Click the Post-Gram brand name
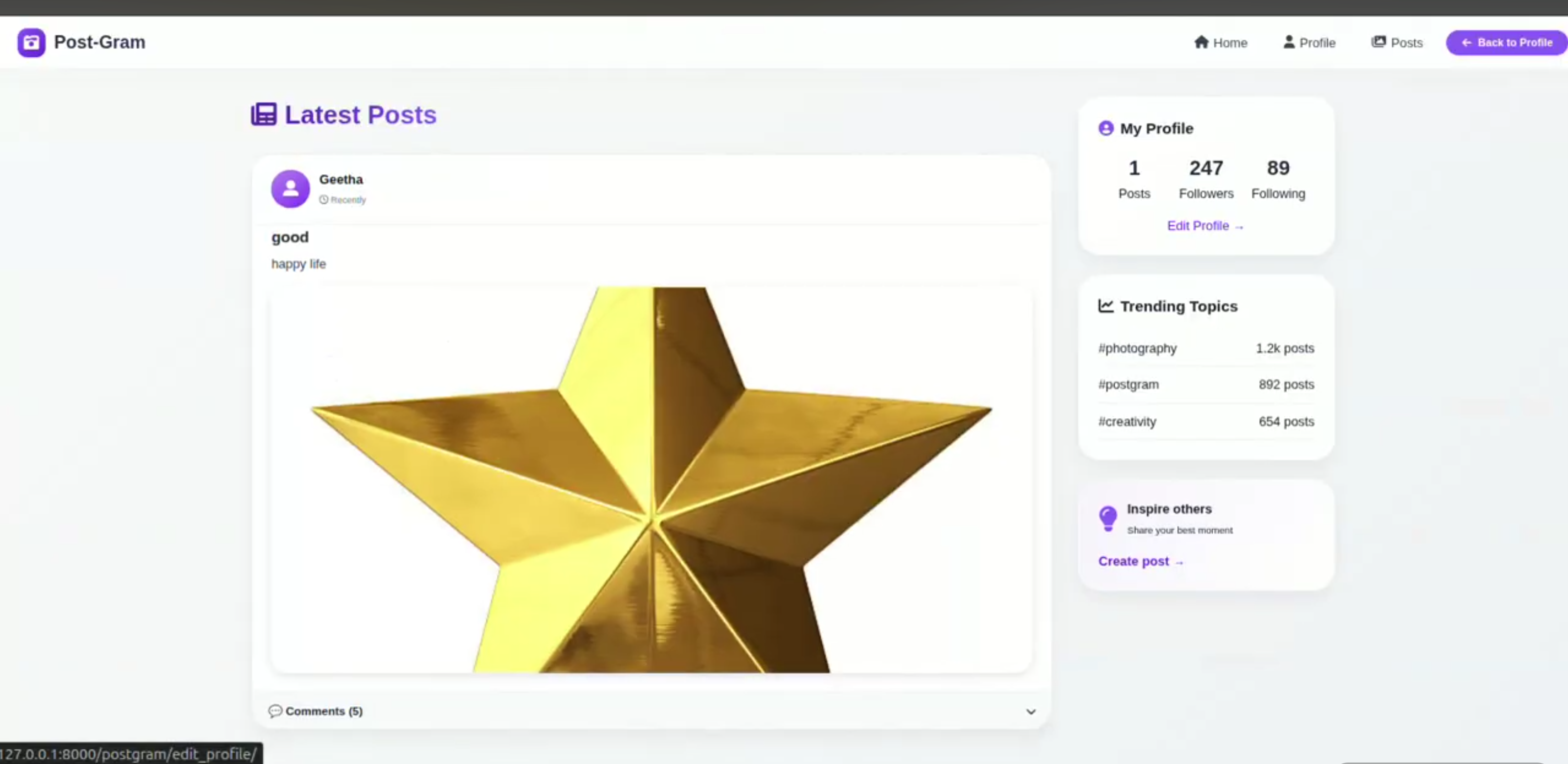1568x764 pixels. [x=100, y=42]
